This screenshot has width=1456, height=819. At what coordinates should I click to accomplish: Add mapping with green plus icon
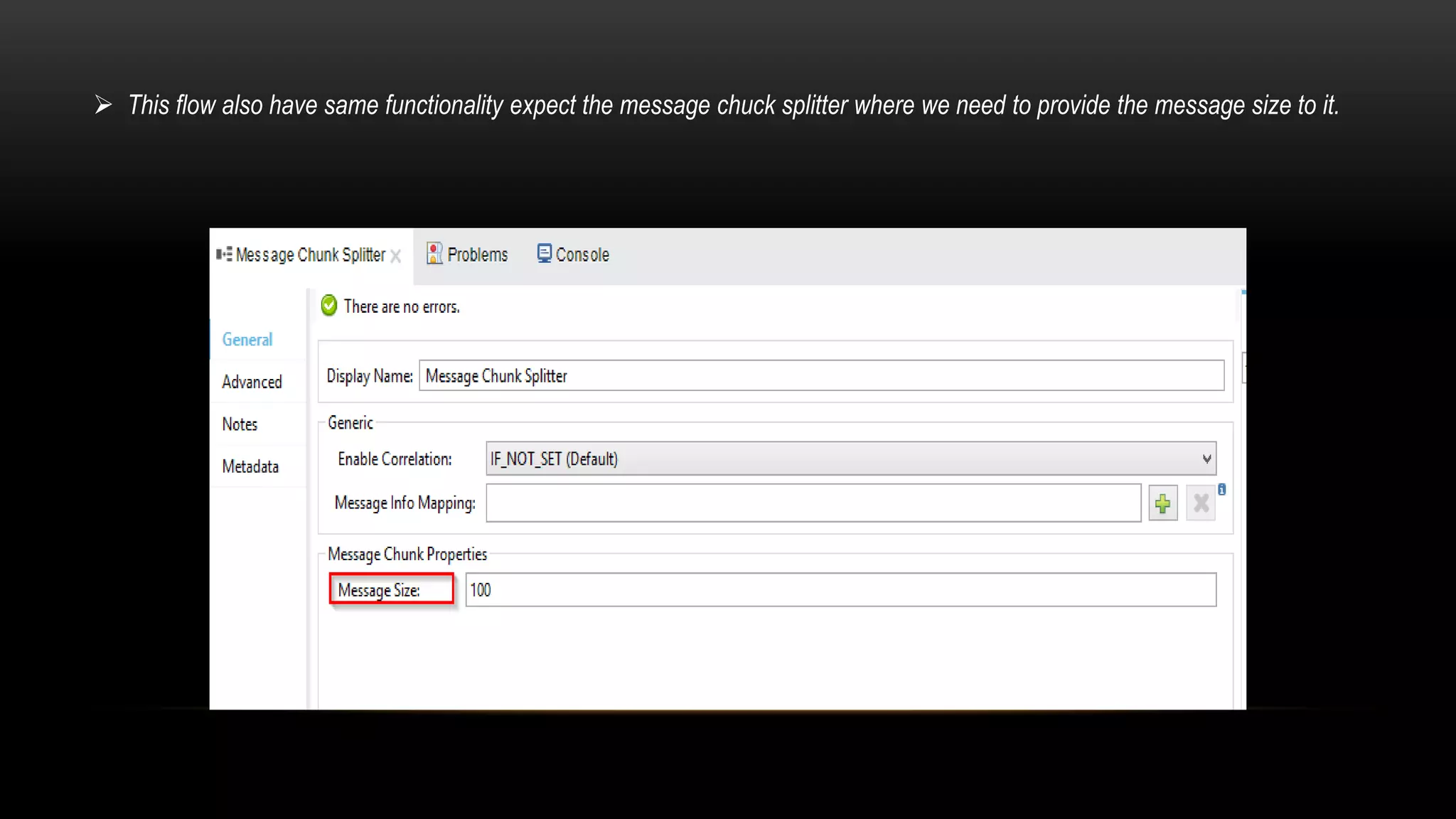pos(1163,504)
